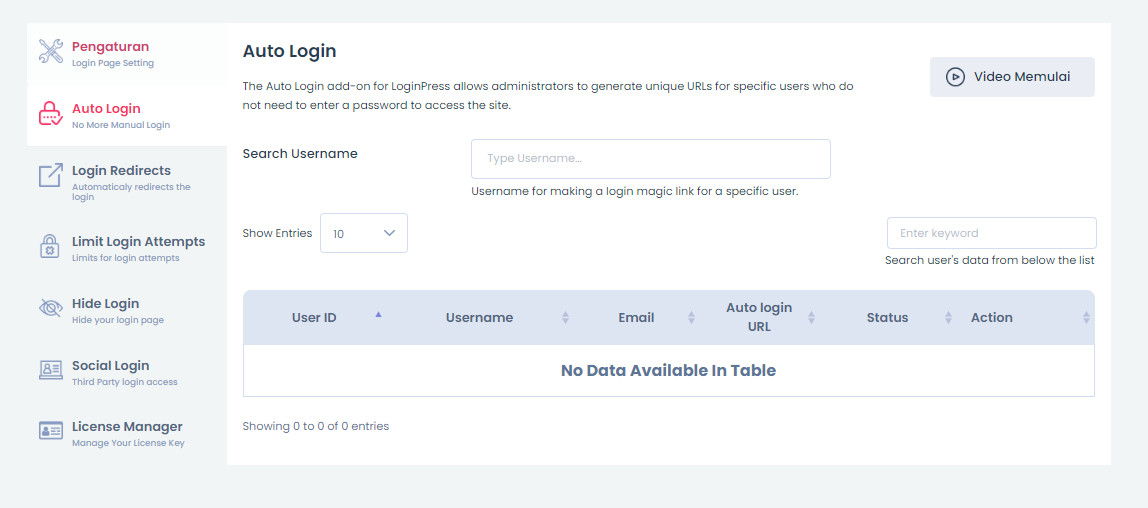Switch to the Limit Login Attempts tab
1148x508 pixels.
138,242
